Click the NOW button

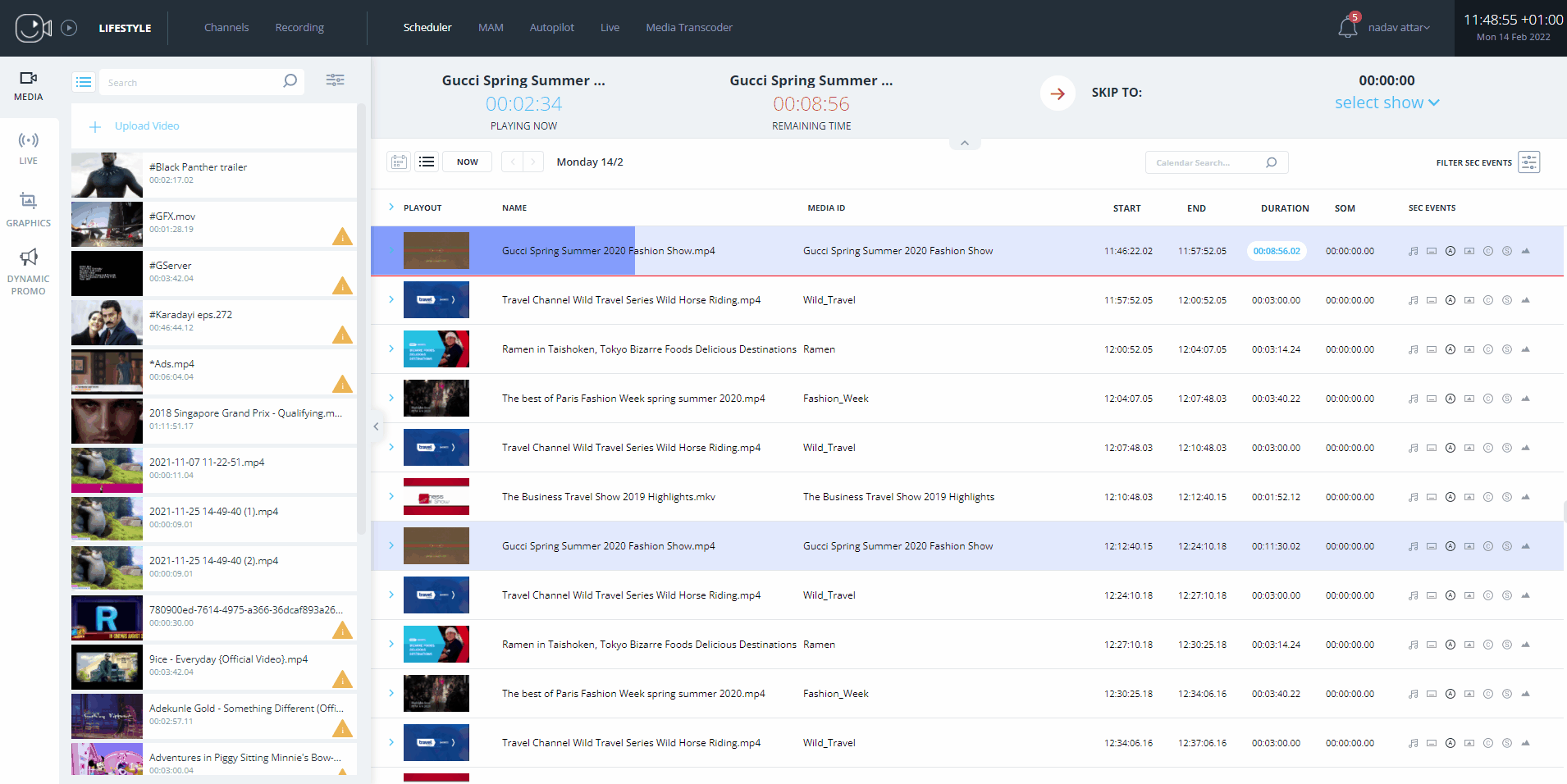click(x=467, y=162)
